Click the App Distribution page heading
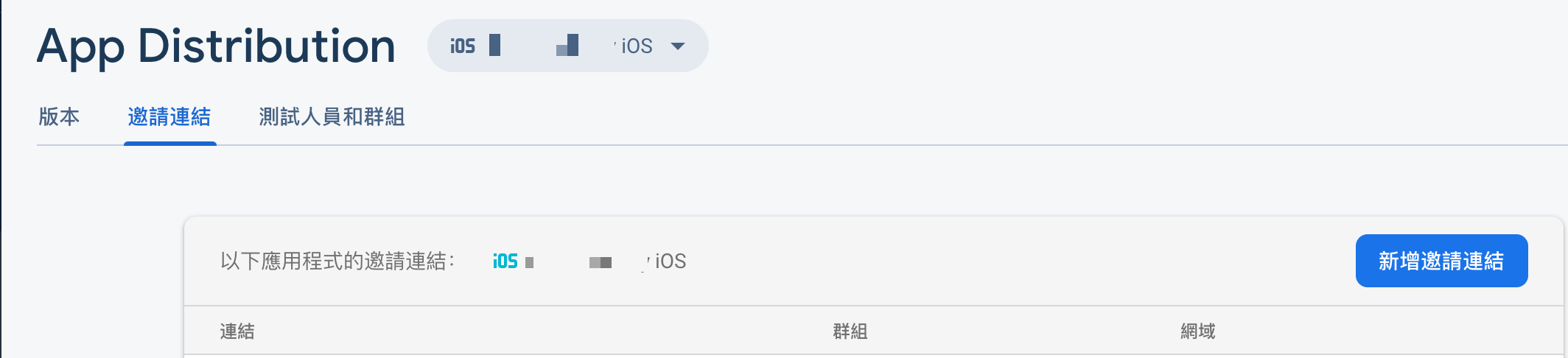The width and height of the screenshot is (1568, 358). [216, 46]
